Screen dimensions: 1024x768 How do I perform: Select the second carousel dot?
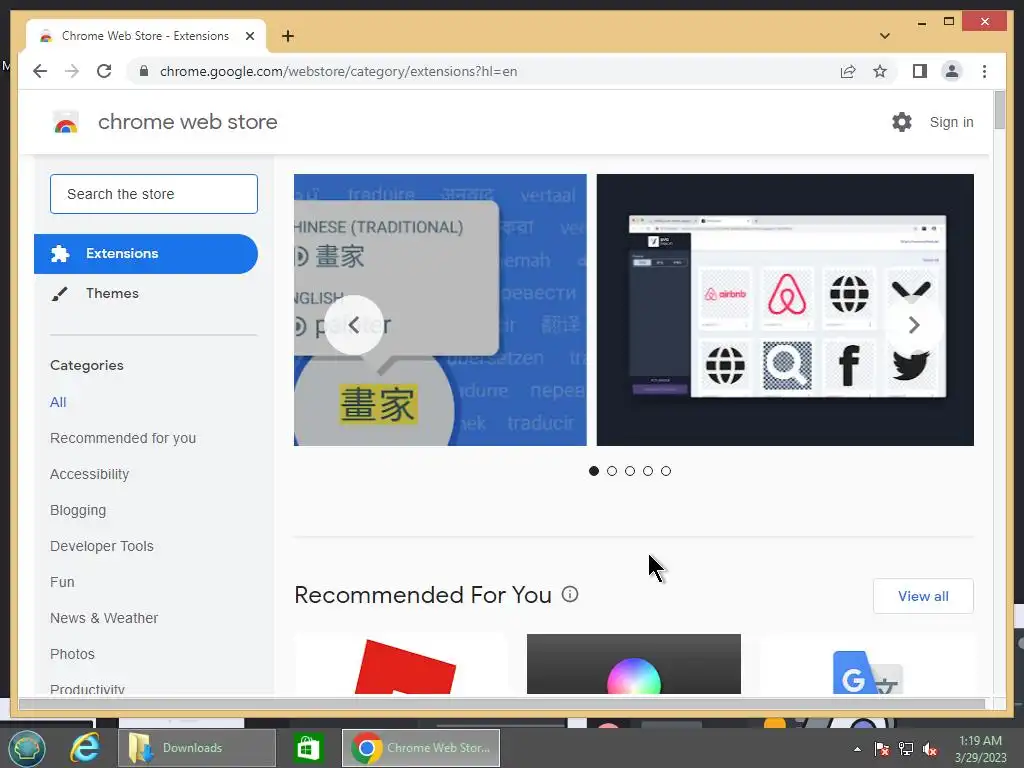click(612, 471)
